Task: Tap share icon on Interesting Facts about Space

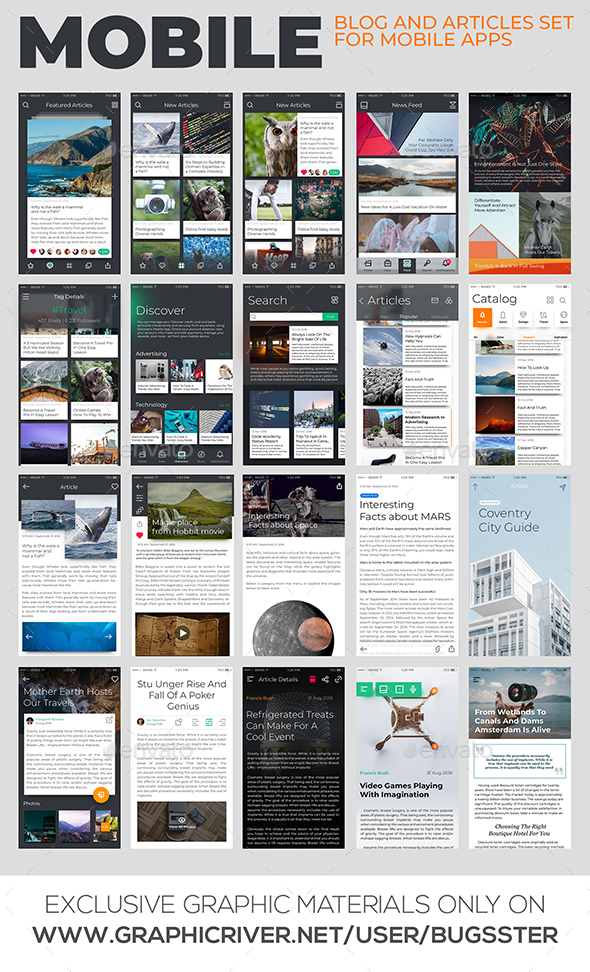Action: (x=339, y=487)
